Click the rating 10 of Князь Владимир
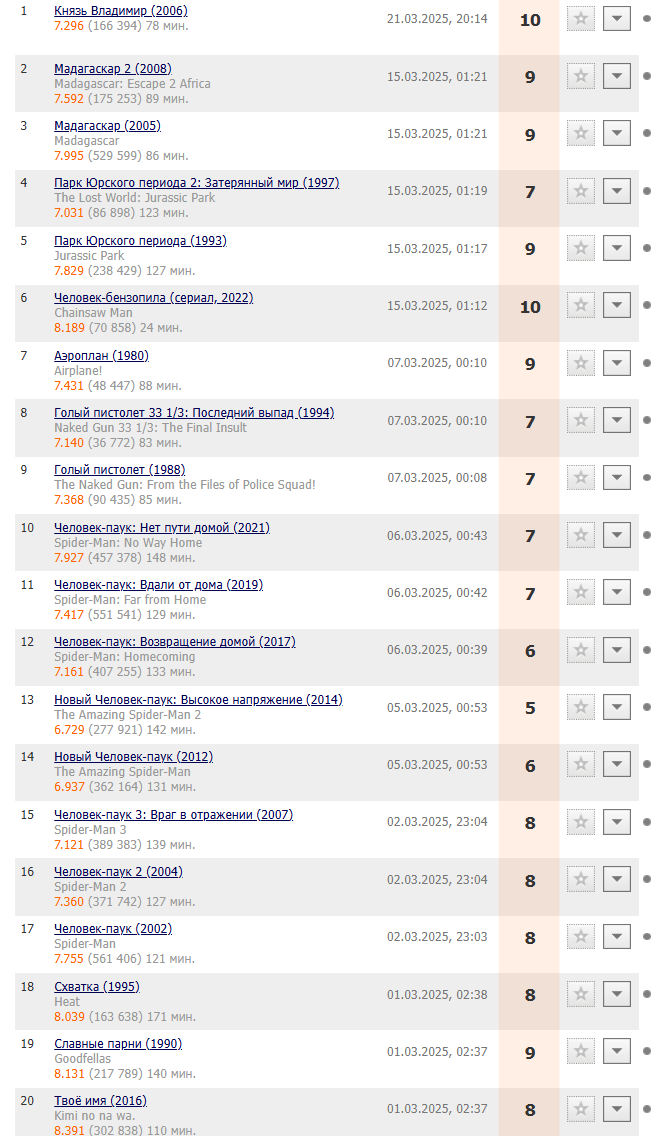 point(530,20)
